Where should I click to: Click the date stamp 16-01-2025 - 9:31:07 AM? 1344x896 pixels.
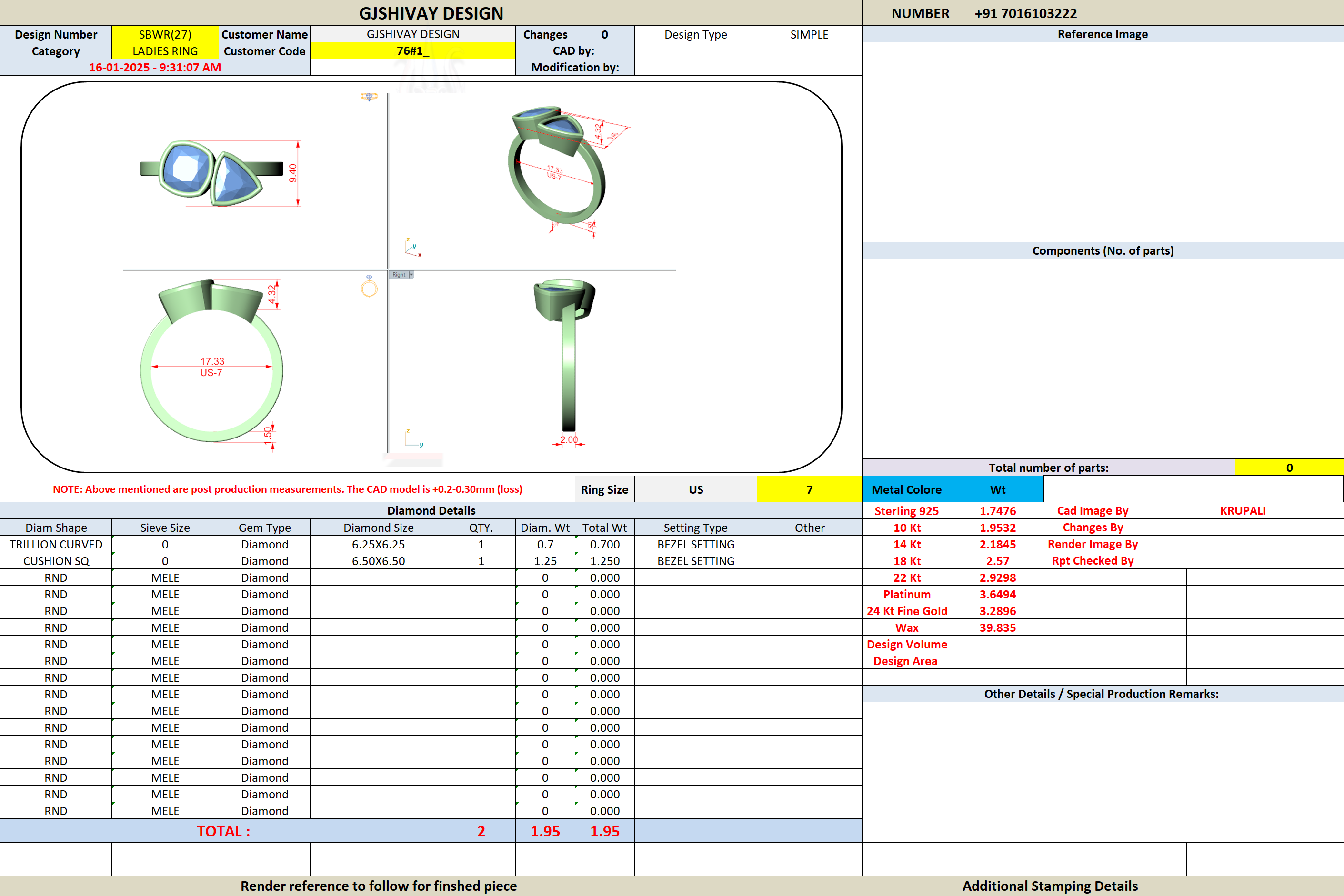[x=155, y=68]
